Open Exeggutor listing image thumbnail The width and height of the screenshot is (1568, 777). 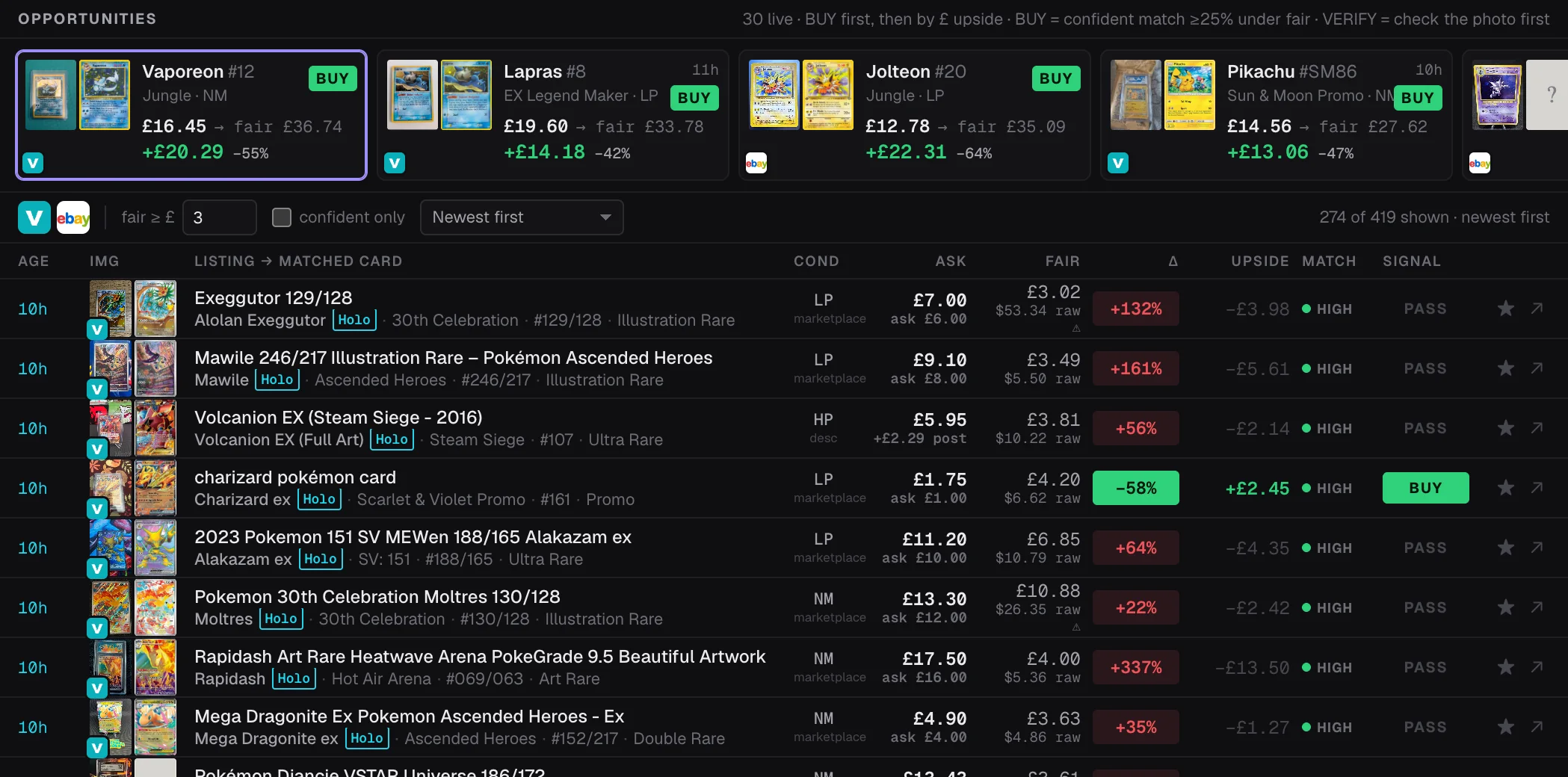[x=111, y=309]
